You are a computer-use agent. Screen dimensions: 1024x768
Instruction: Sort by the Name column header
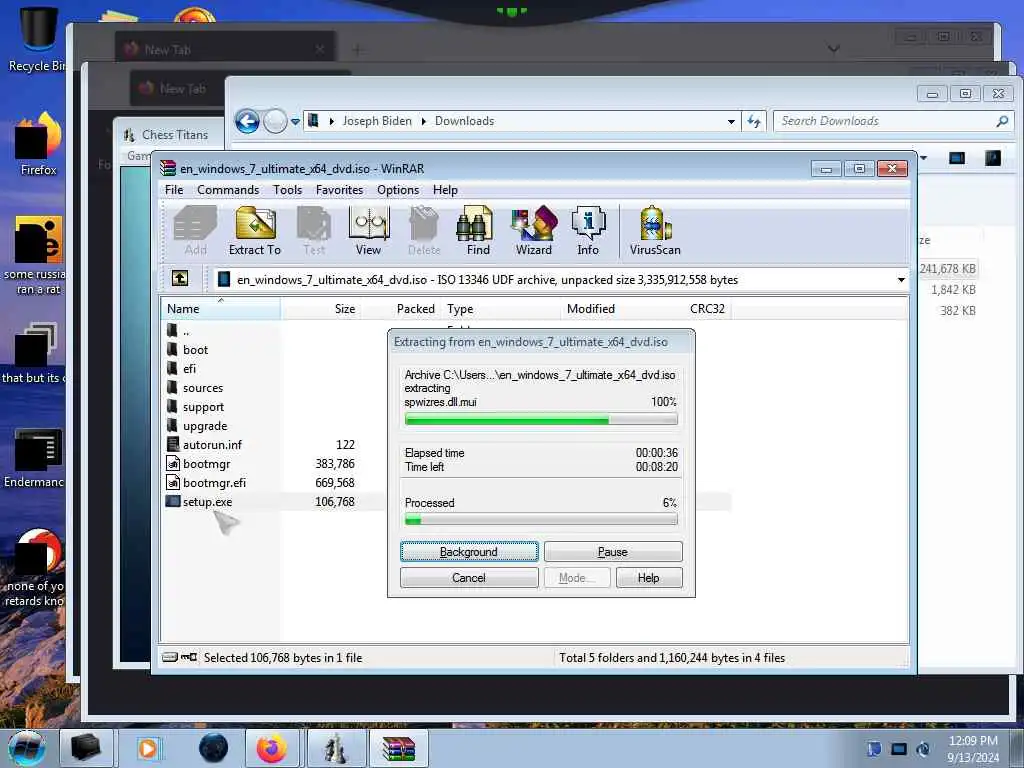[x=221, y=309]
